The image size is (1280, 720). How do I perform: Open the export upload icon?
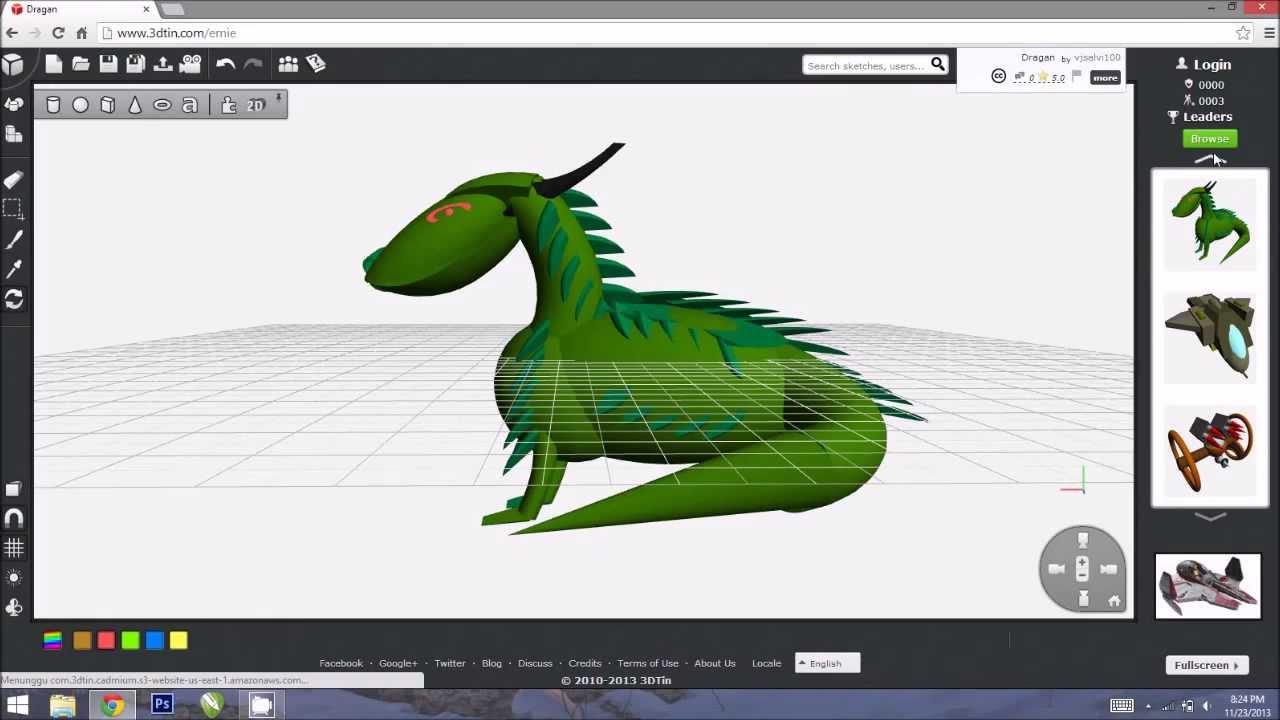pos(163,64)
